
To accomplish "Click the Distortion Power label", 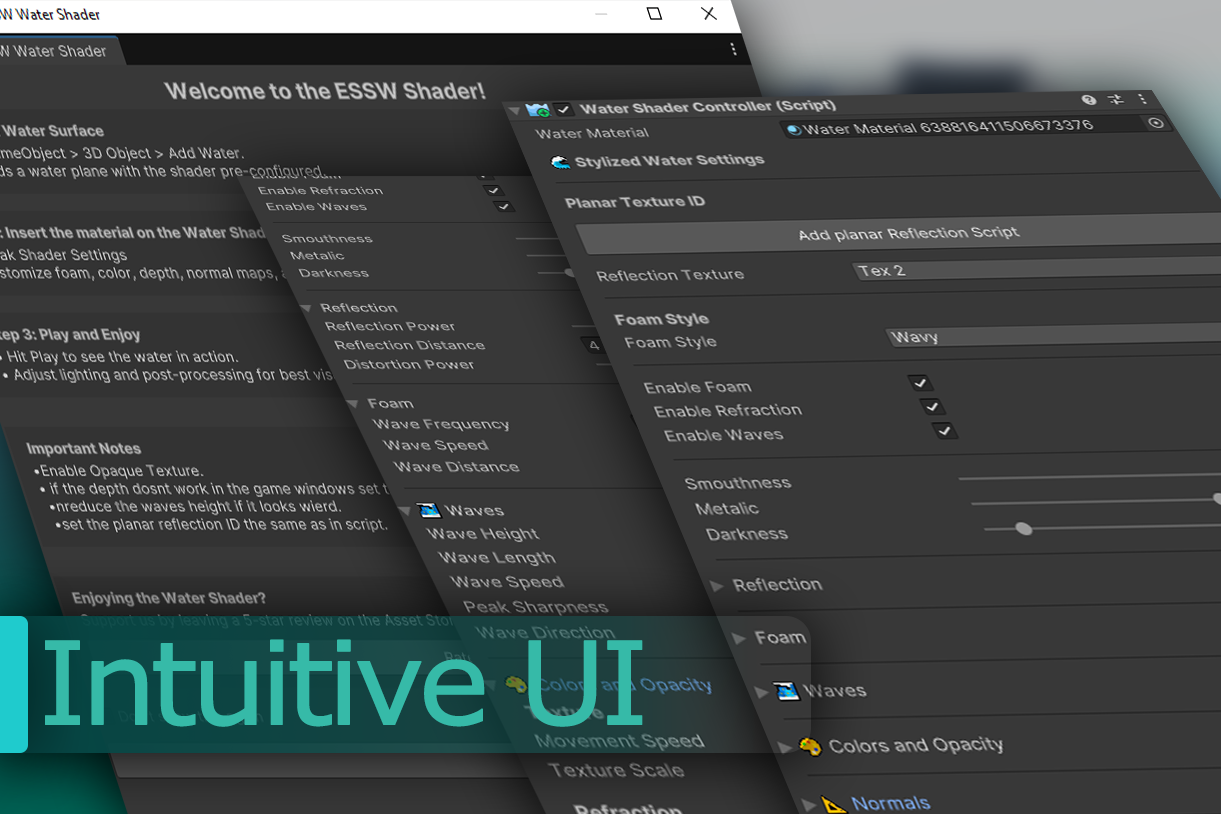I will pyautogui.click(x=409, y=364).
